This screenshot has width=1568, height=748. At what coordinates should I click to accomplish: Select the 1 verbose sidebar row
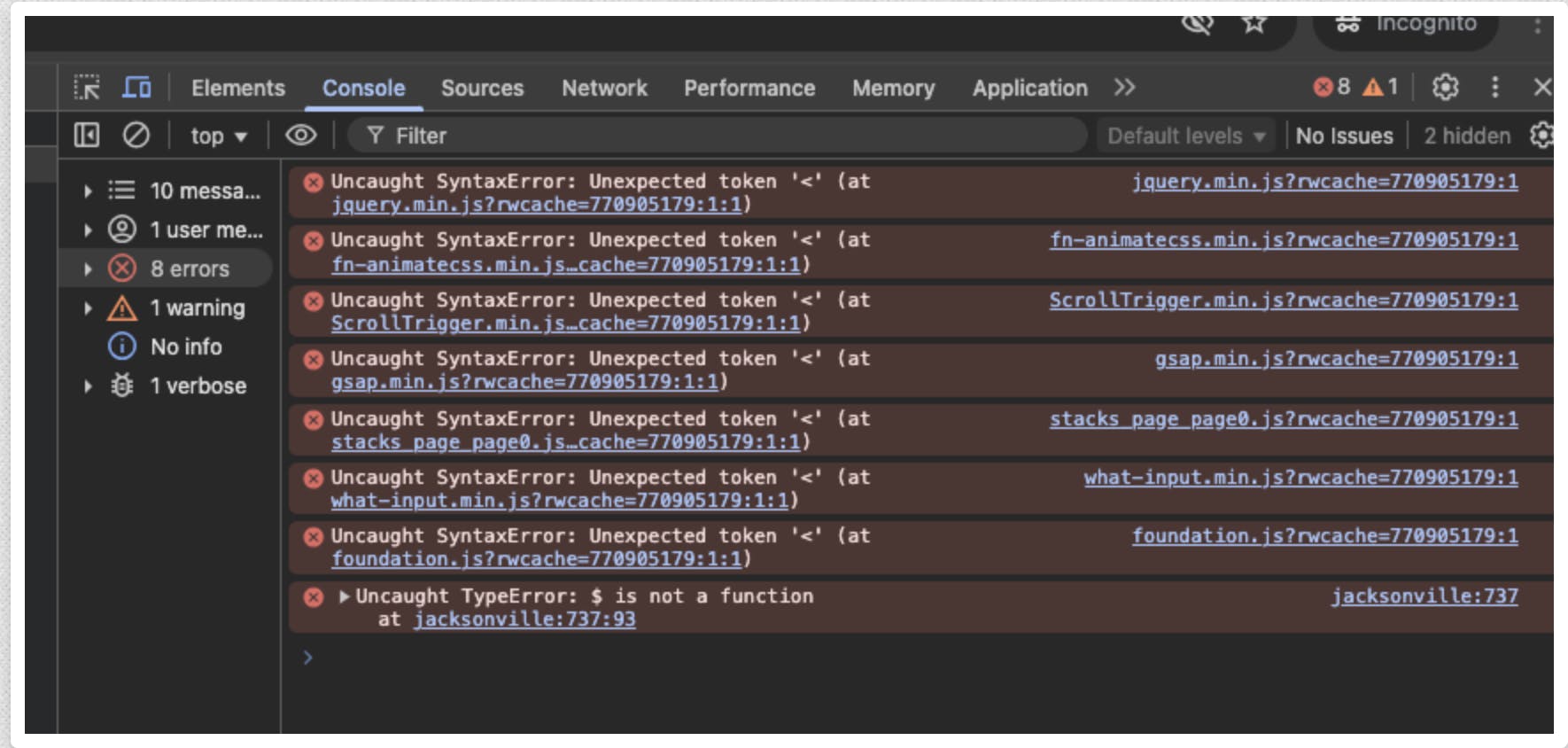point(167,386)
